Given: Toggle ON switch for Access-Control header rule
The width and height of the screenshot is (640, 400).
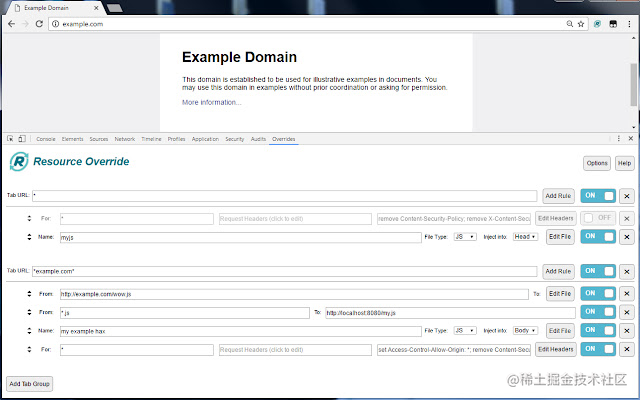Looking at the screenshot, I should point(598,349).
